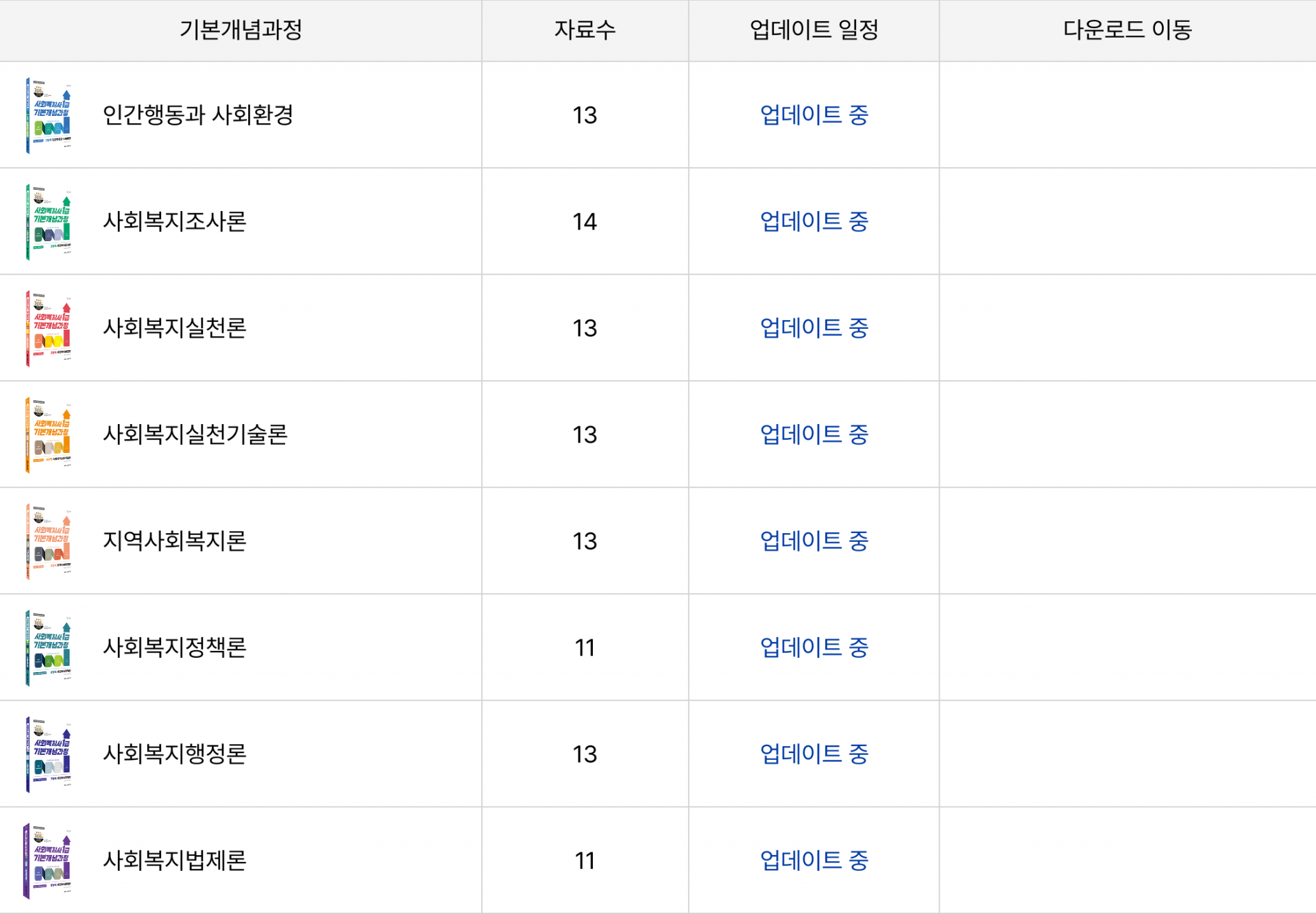Open 업데이트 중 link for 사회복지정책론
Screen dimensions: 1316x914
(x=814, y=647)
